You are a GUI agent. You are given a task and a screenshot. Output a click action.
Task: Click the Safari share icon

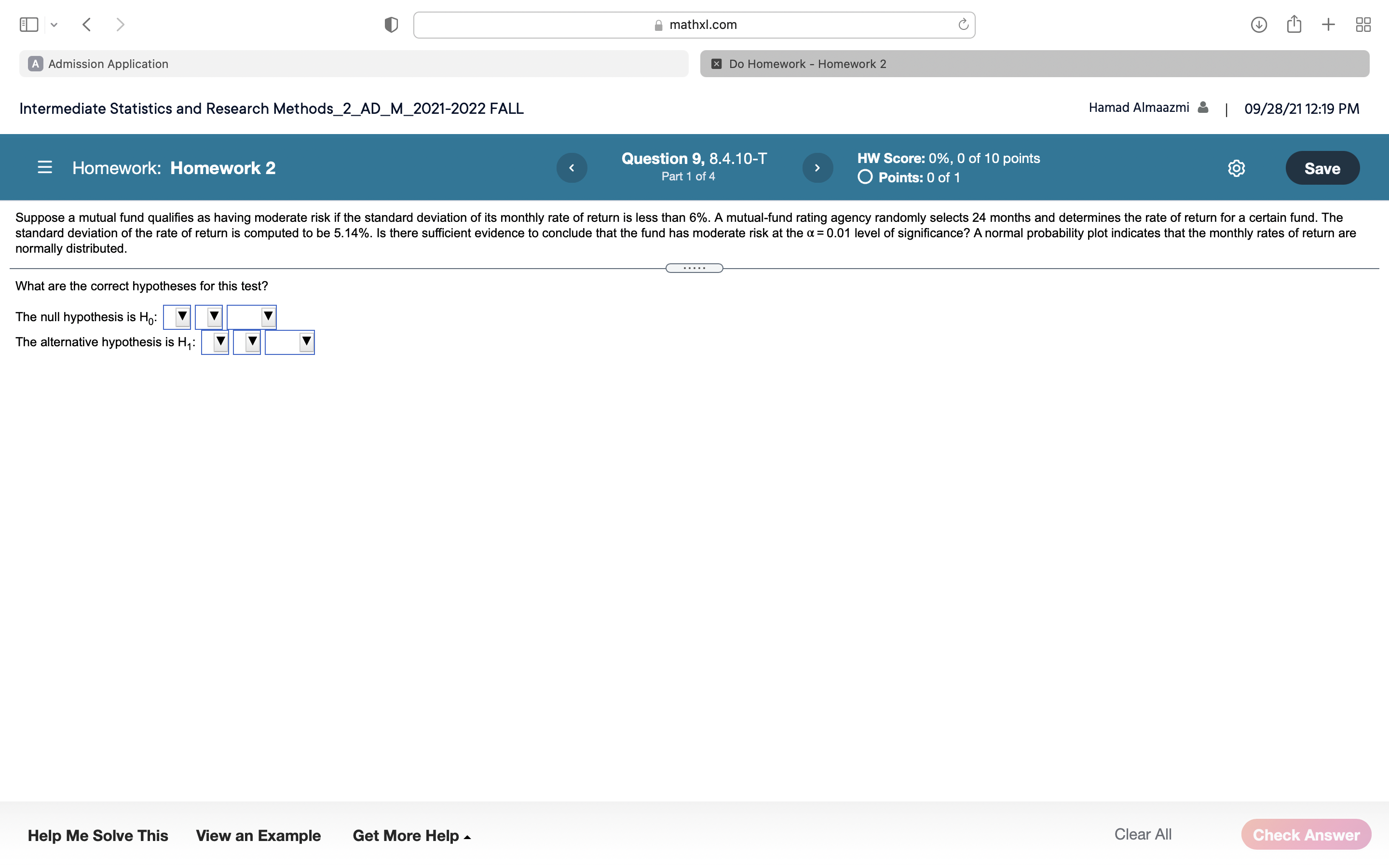(1294, 25)
